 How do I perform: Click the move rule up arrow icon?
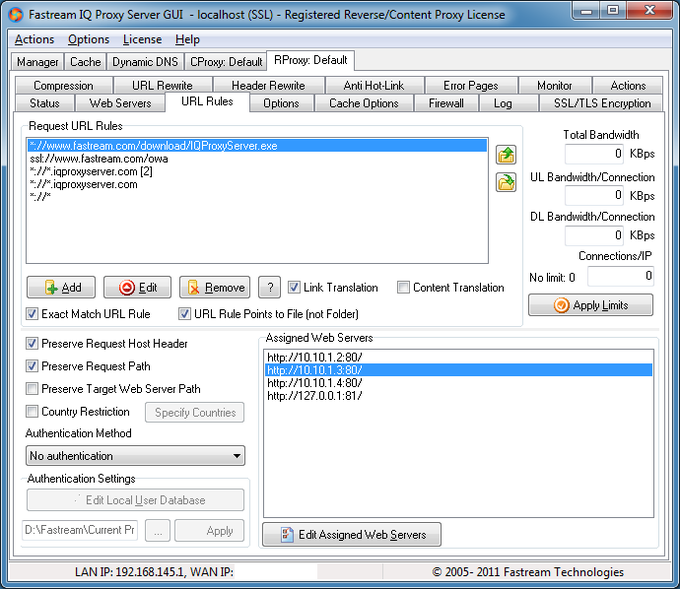click(506, 155)
